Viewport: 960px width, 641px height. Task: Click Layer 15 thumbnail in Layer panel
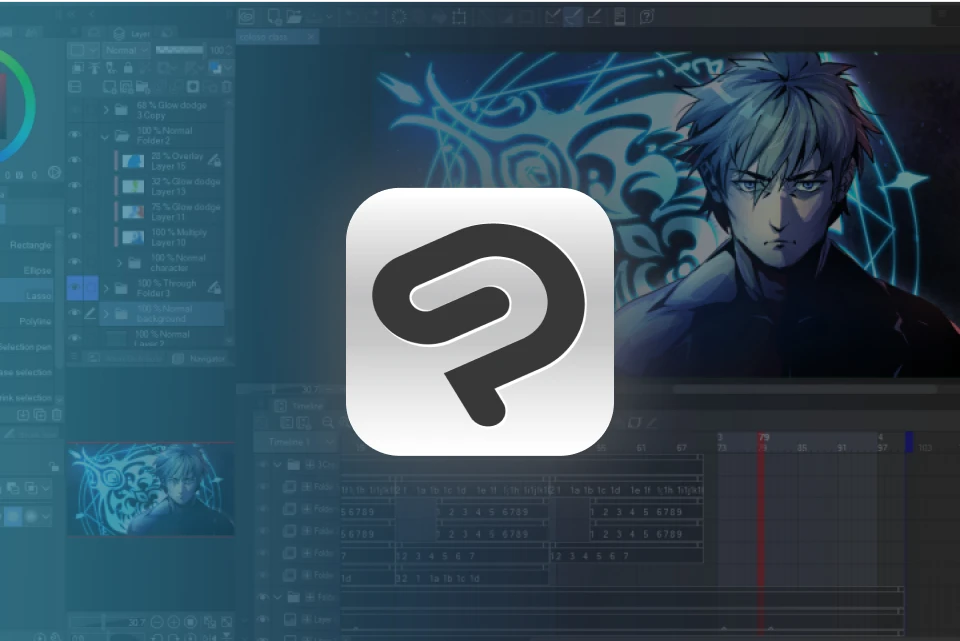tap(133, 162)
